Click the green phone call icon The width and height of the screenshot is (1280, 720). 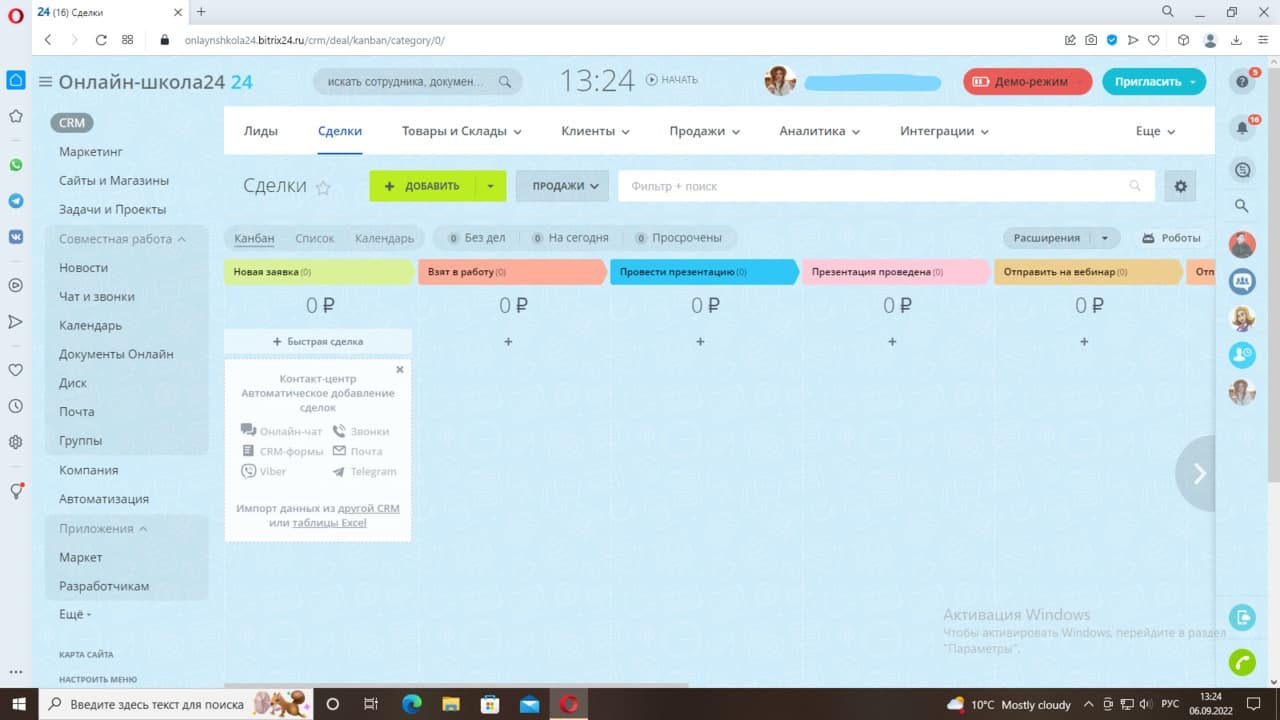point(1242,662)
